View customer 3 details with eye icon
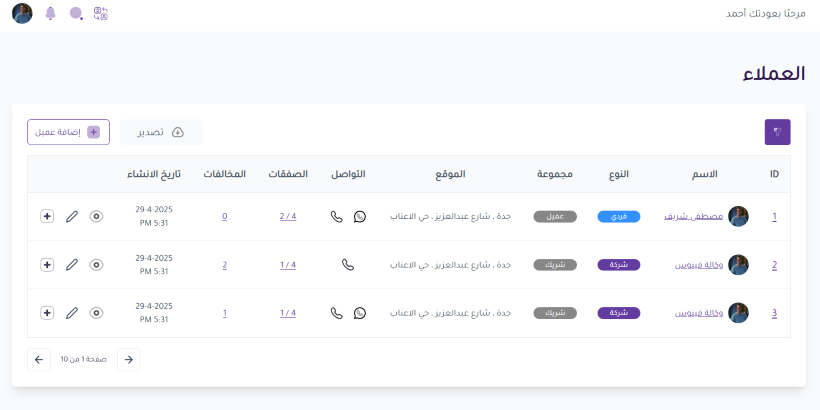820x410 pixels. pos(96,313)
